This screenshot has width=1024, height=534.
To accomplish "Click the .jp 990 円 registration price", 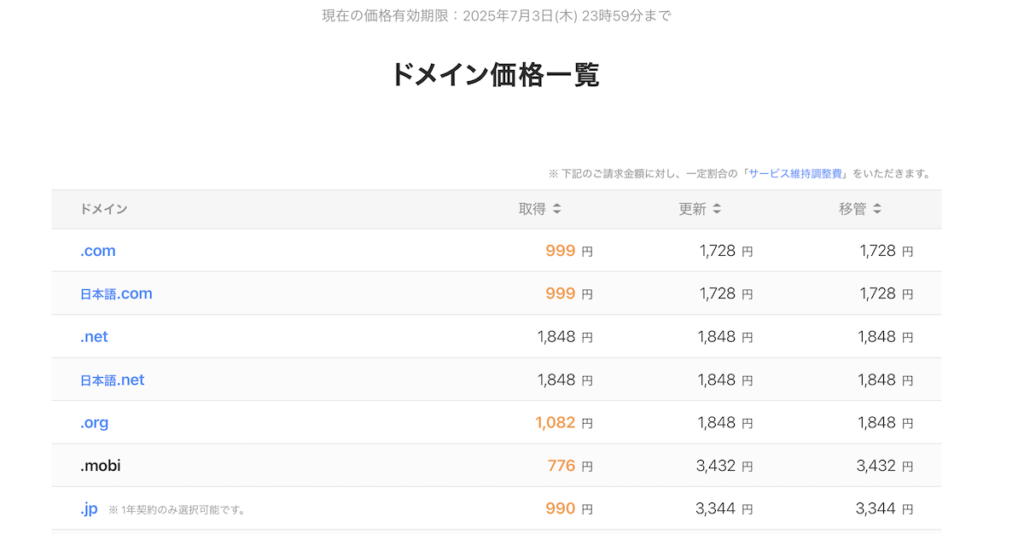I will pos(568,508).
